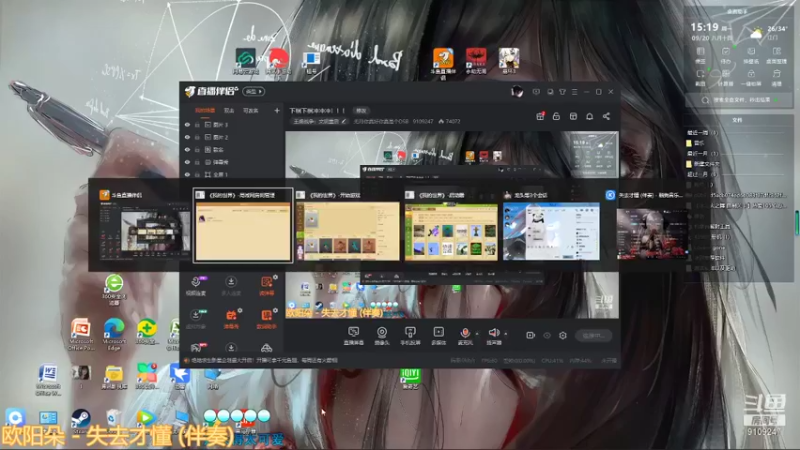This screenshot has width=800, height=450.
Task: Open the phone screen-cast source icon
Action: tap(410, 333)
